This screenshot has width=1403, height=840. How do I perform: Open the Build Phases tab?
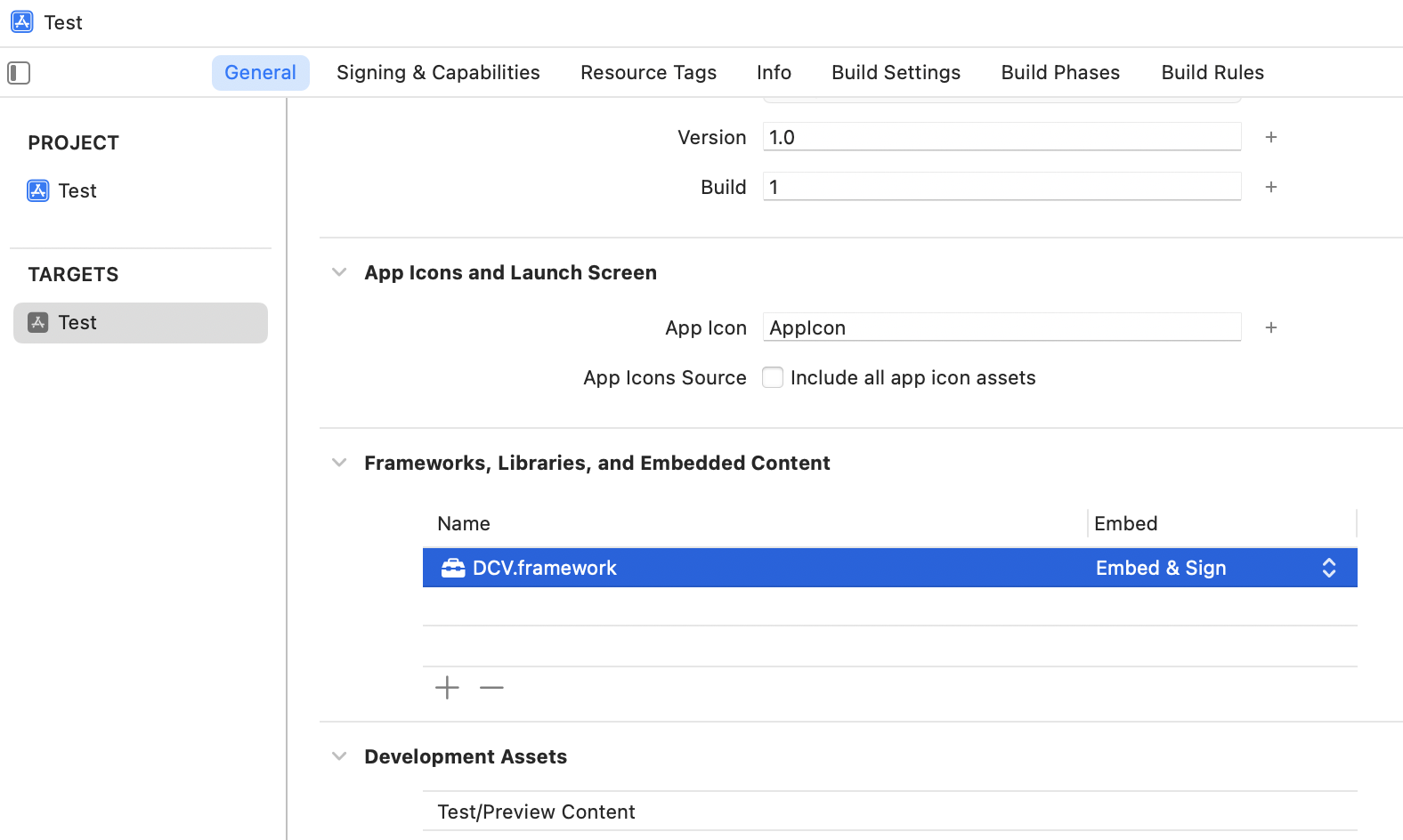pyautogui.click(x=1060, y=73)
